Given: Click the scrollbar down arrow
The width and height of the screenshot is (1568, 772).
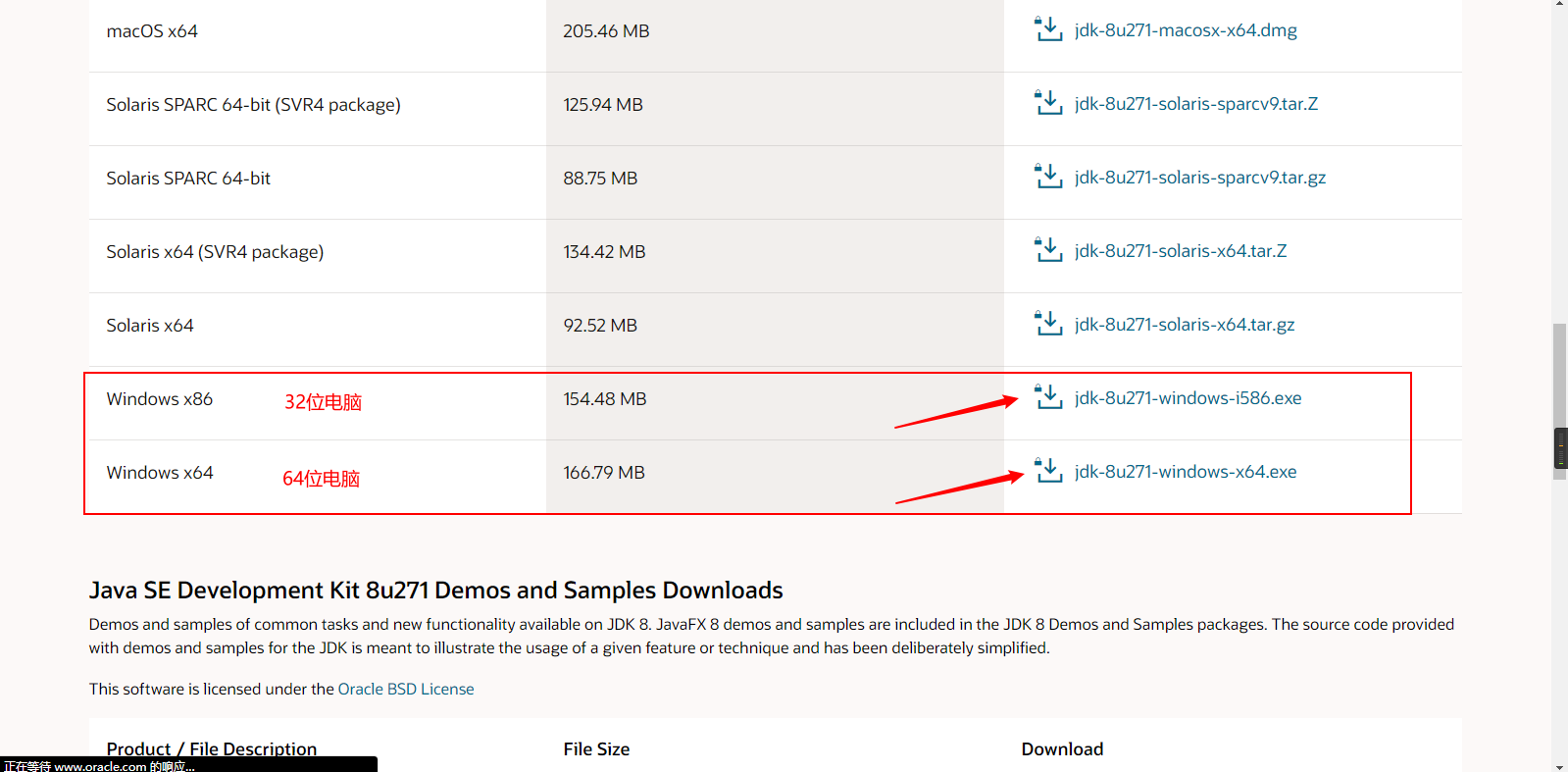Looking at the screenshot, I should 1559,766.
